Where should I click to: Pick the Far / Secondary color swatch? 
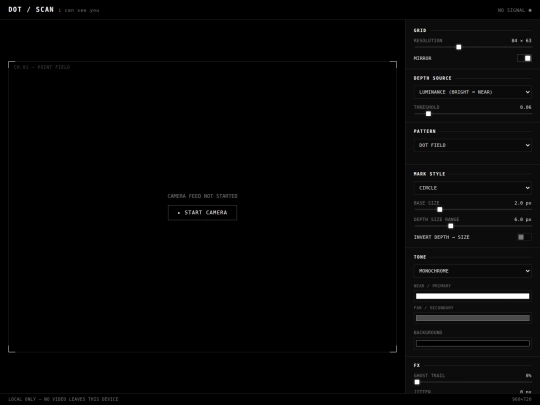click(472, 318)
